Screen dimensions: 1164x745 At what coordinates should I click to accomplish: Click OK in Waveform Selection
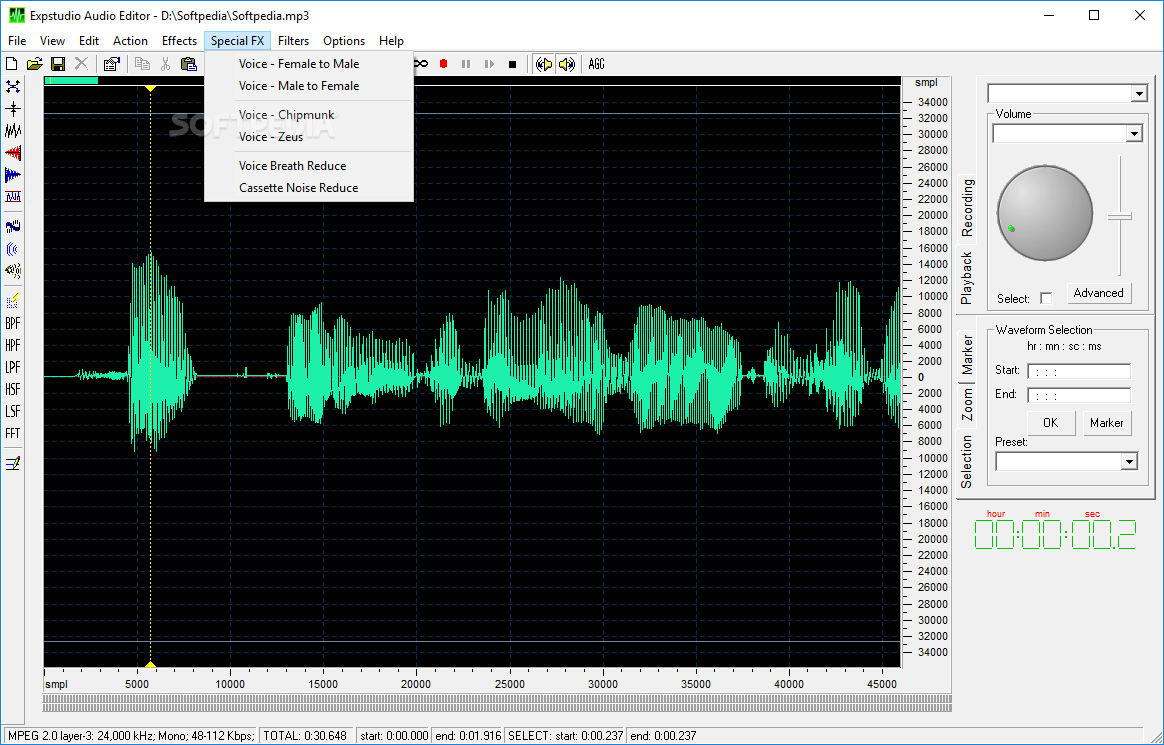pos(1050,423)
